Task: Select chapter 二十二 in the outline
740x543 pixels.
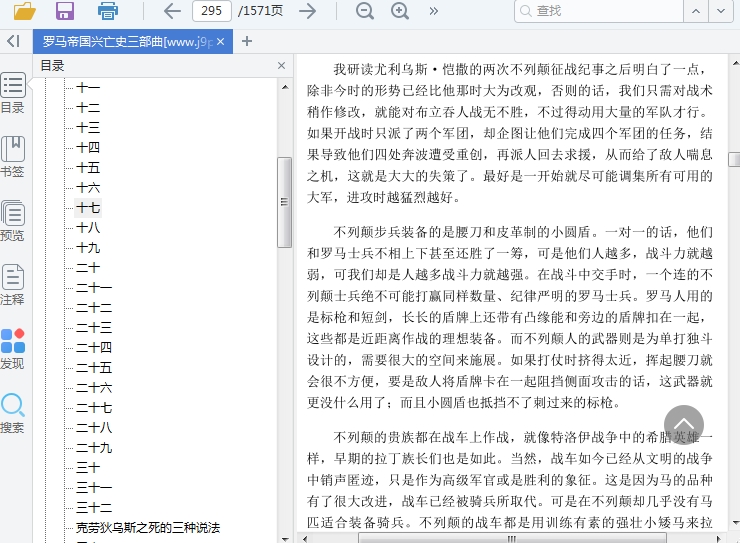Action: coord(94,308)
